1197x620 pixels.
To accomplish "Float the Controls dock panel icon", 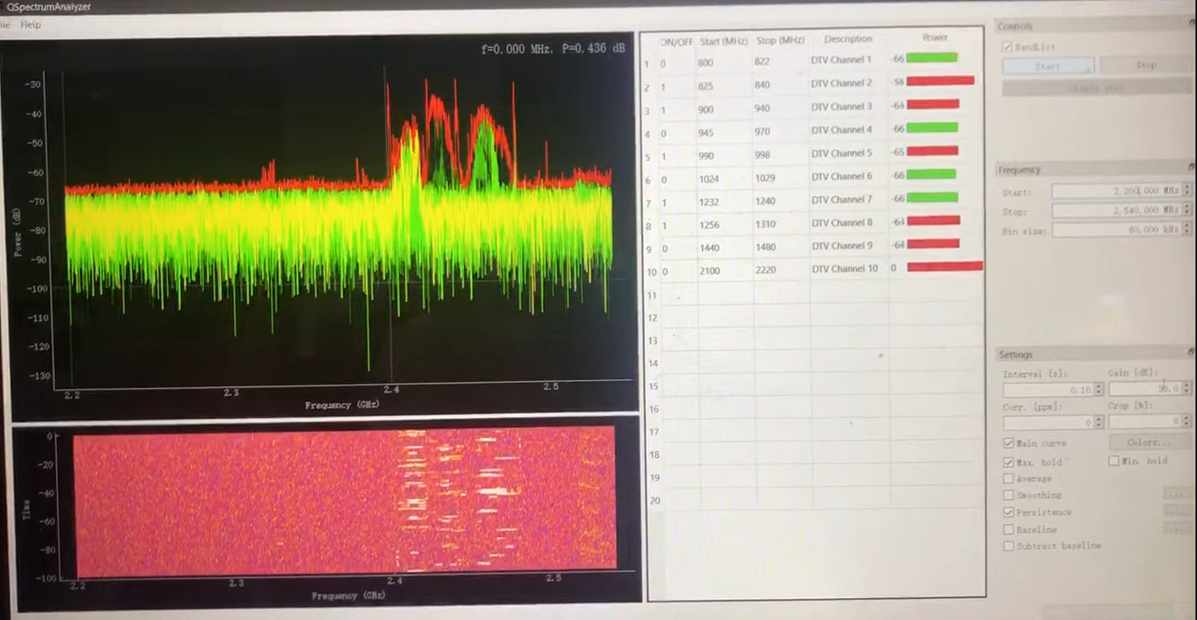I will tap(1190, 26).
